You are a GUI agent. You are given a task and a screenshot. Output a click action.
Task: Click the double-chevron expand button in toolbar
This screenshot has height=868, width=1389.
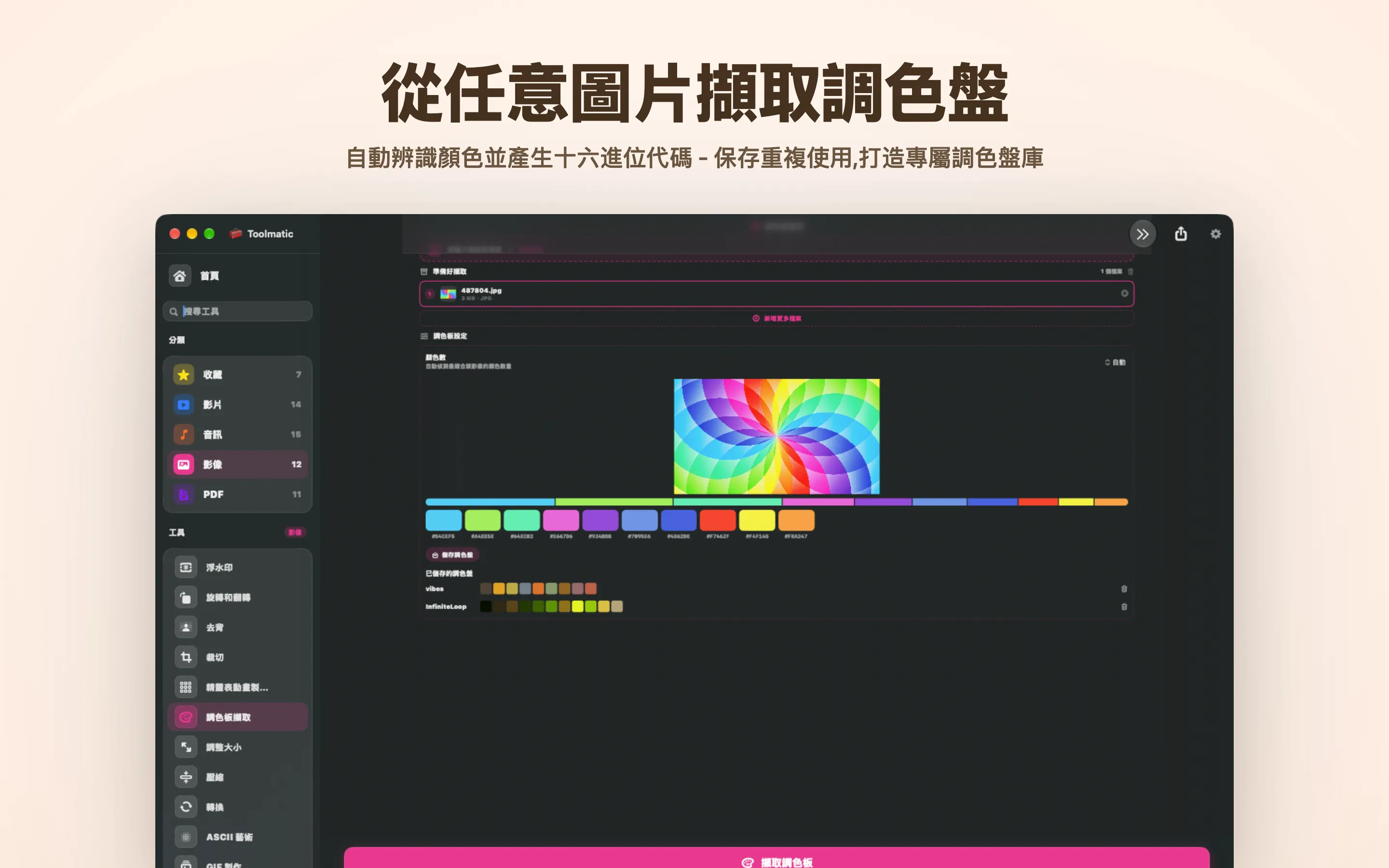tap(1142, 234)
